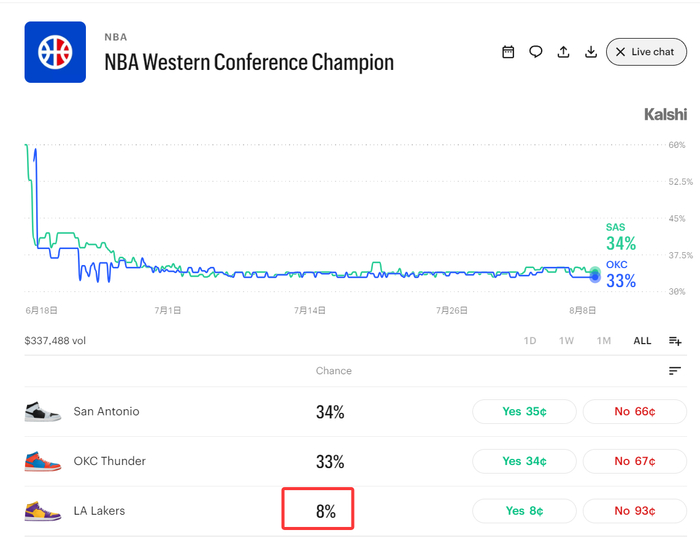Buy No 66¢ for San Antonio

coord(635,411)
